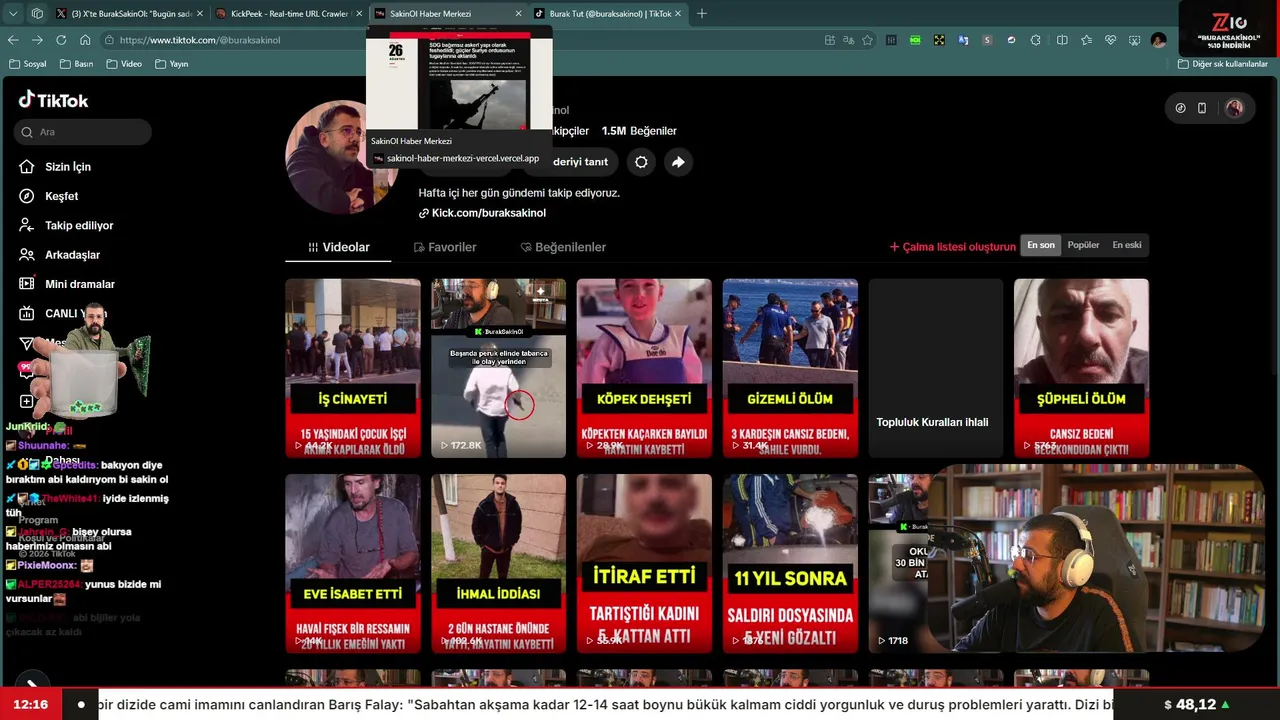1280x720 pixels.
Task: Open the 11 YIL SONRA video
Action: [x=790, y=564]
